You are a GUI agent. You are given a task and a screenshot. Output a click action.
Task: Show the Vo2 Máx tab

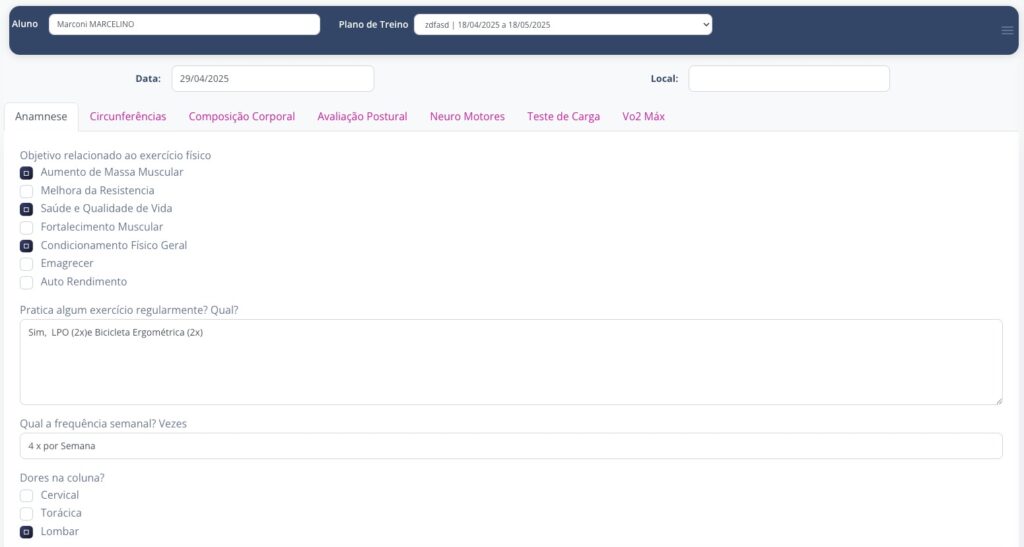(643, 117)
